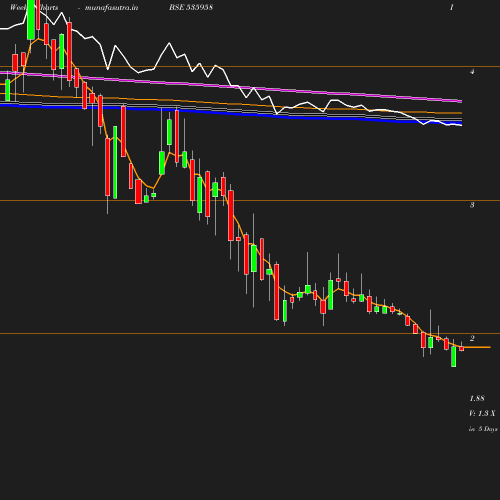The image size is (500, 500).
Task: Click the volume text 'V: 1.3 X'
Action: (x=482, y=413)
